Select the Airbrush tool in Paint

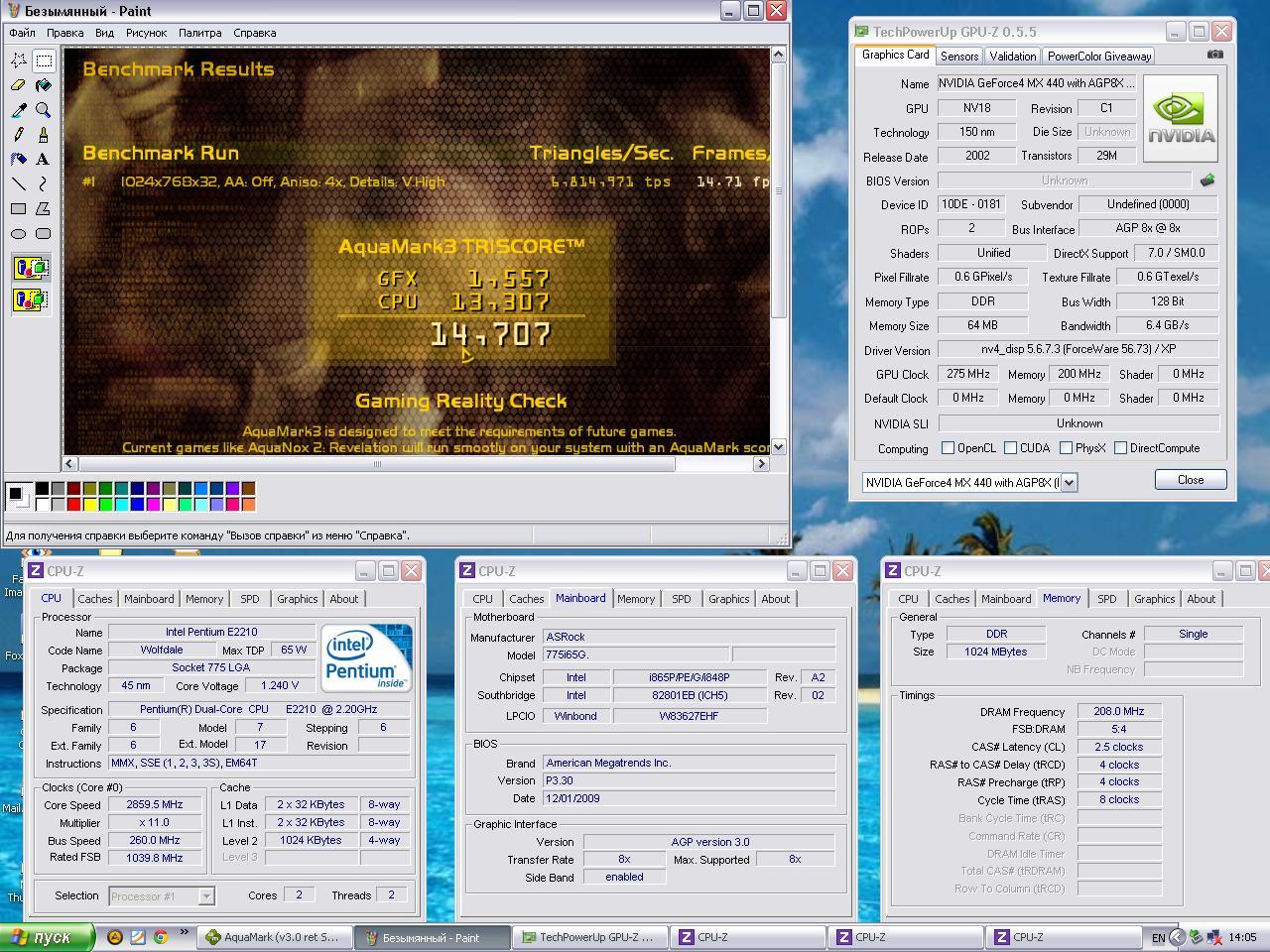pos(18,159)
